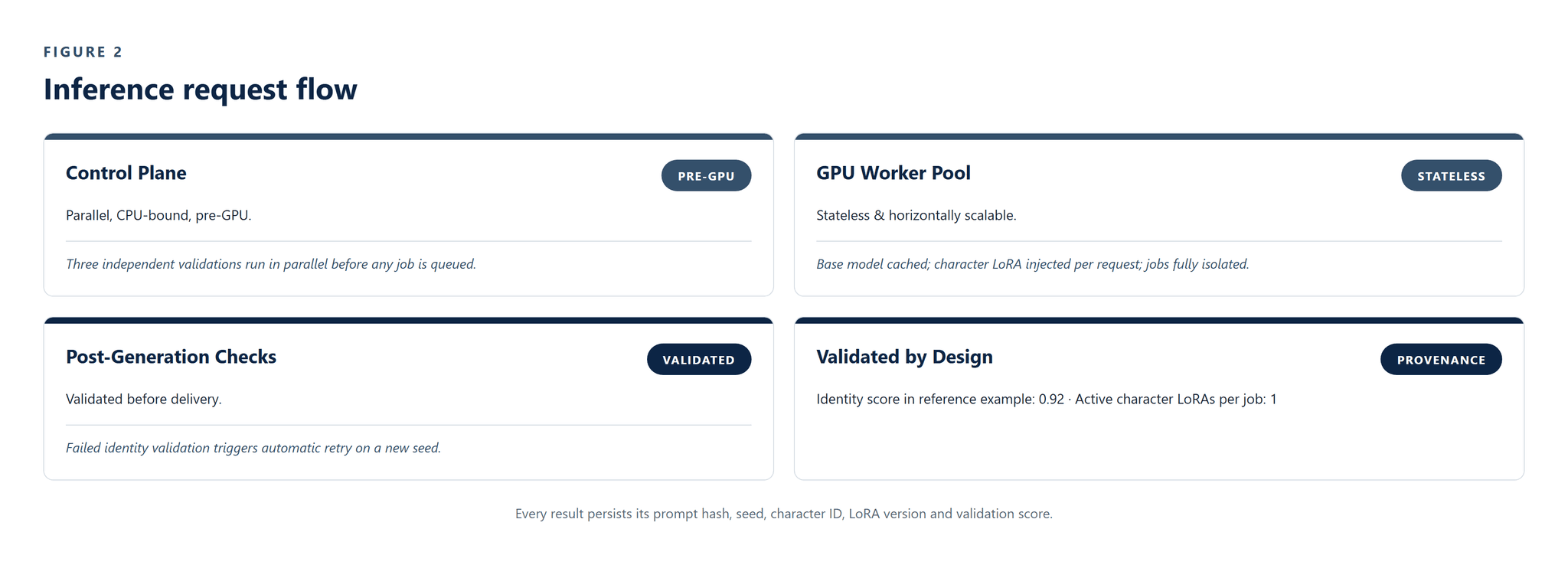Screen dimensions: 1568x568
Task: Click the PRE-GPU badge
Action: point(706,175)
